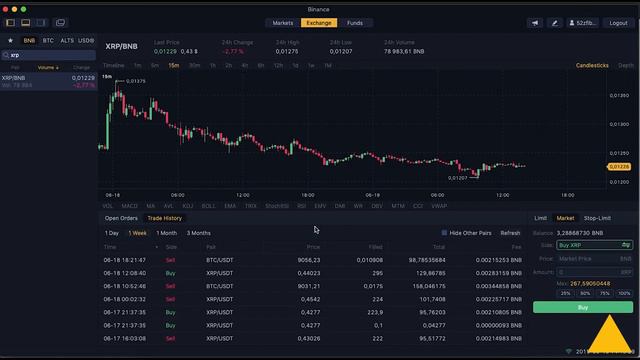640x360 pixels.
Task: Switch chart to Depth view
Action: pyautogui.click(x=626, y=65)
